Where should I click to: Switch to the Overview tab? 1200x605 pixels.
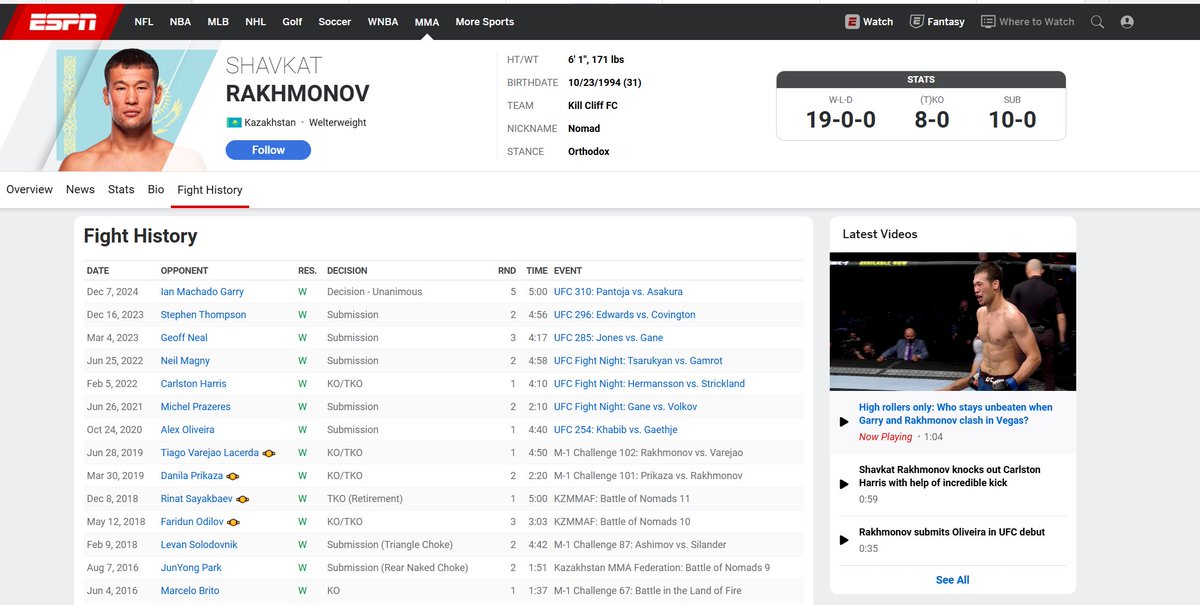29,189
